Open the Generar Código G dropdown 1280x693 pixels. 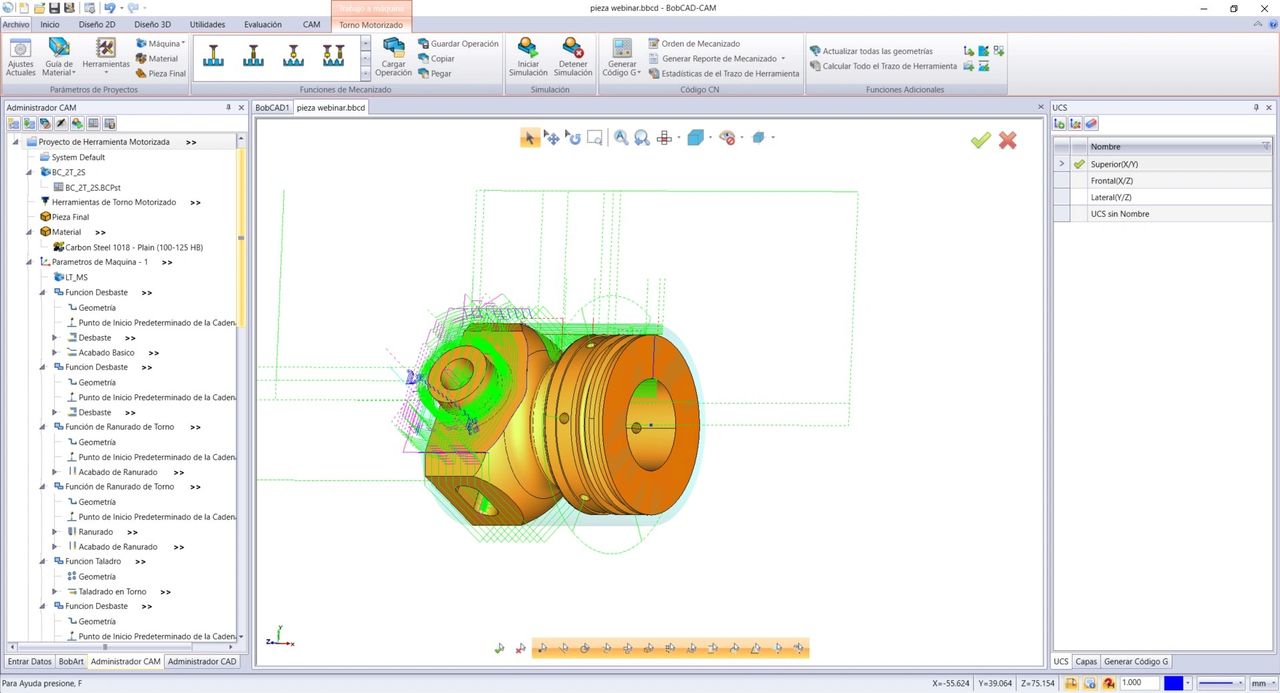[622, 58]
